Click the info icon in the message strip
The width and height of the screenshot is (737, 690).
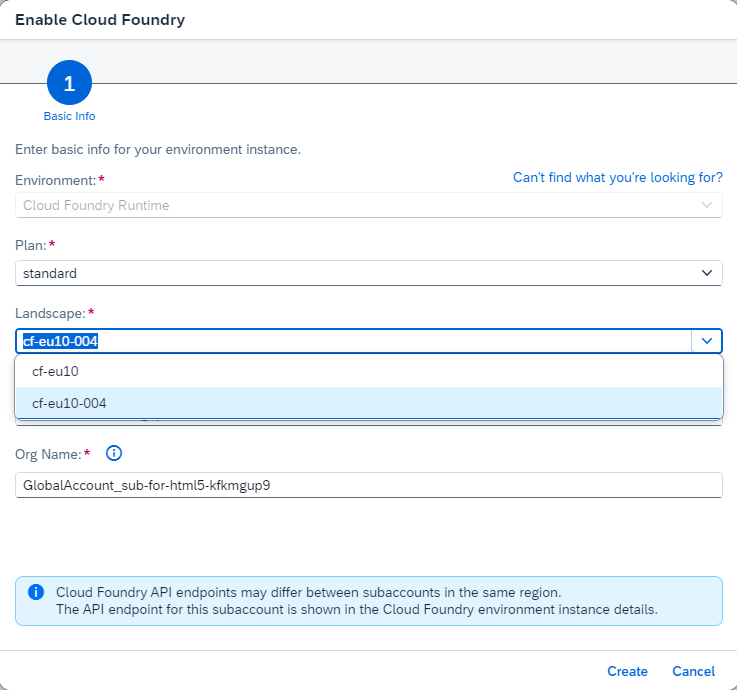pyautogui.click(x=36, y=592)
